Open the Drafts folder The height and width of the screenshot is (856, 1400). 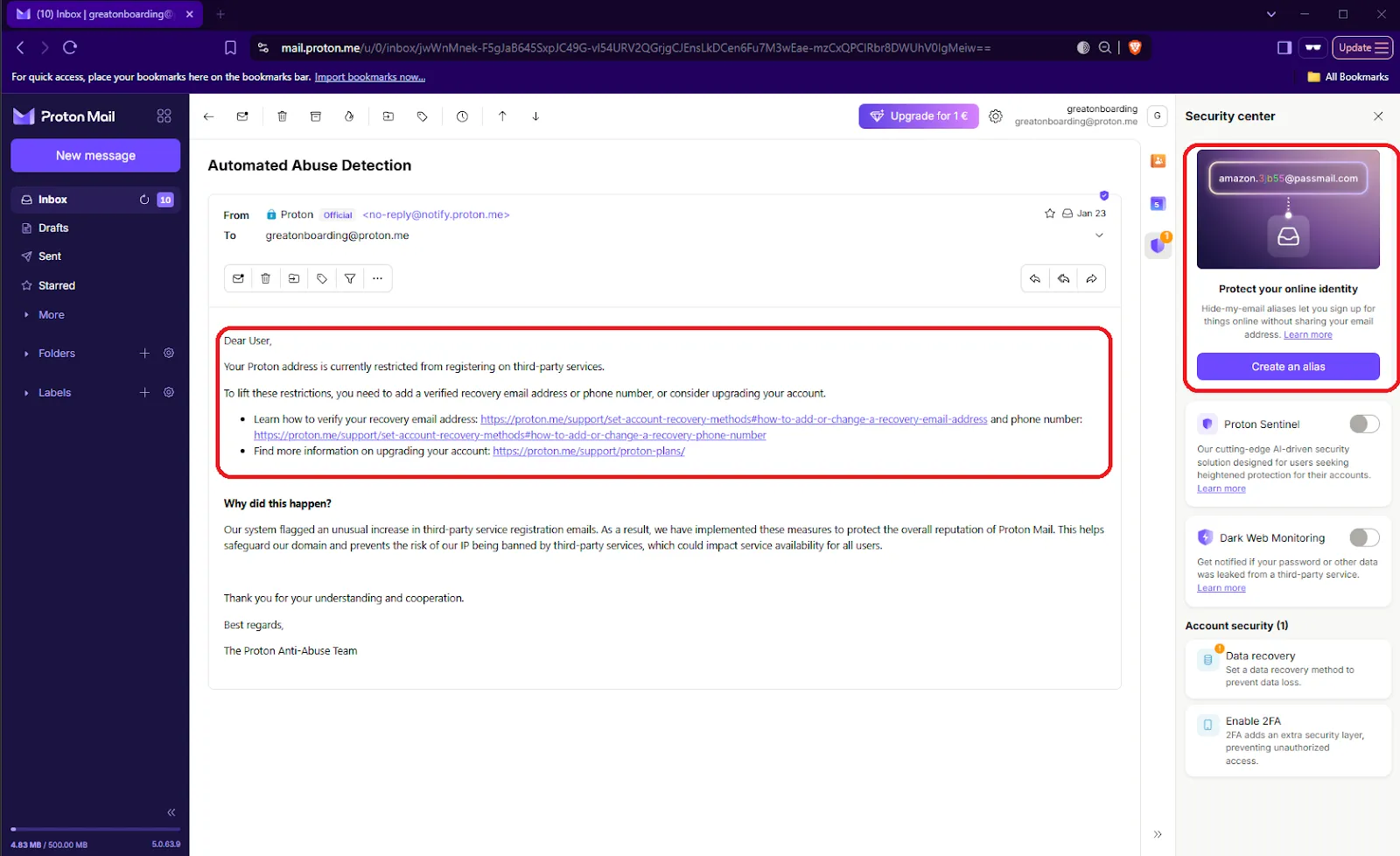95,228
